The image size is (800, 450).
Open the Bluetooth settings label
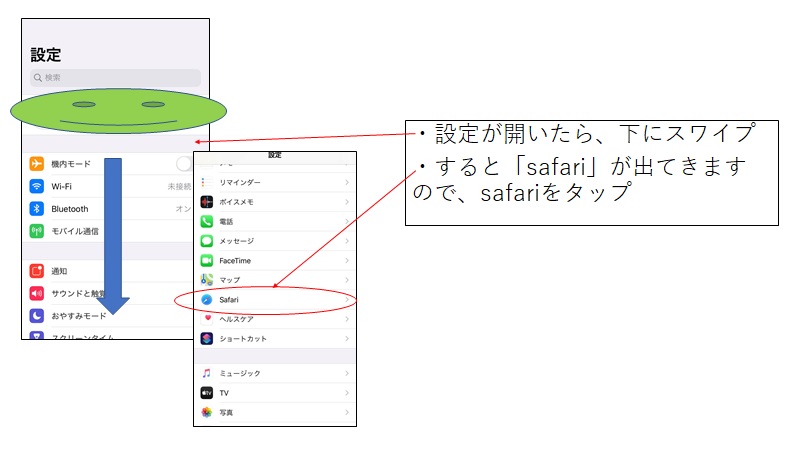pyautogui.click(x=69, y=209)
